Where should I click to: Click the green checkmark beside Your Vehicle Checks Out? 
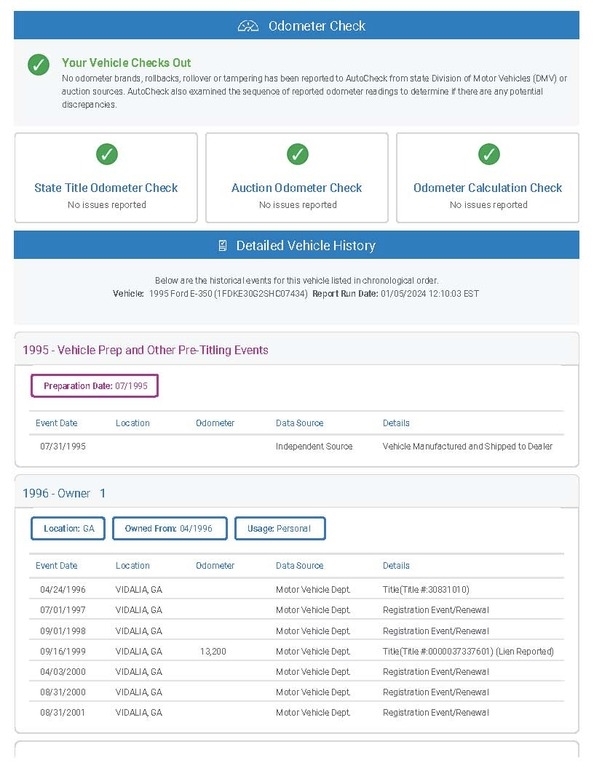pyautogui.click(x=39, y=65)
